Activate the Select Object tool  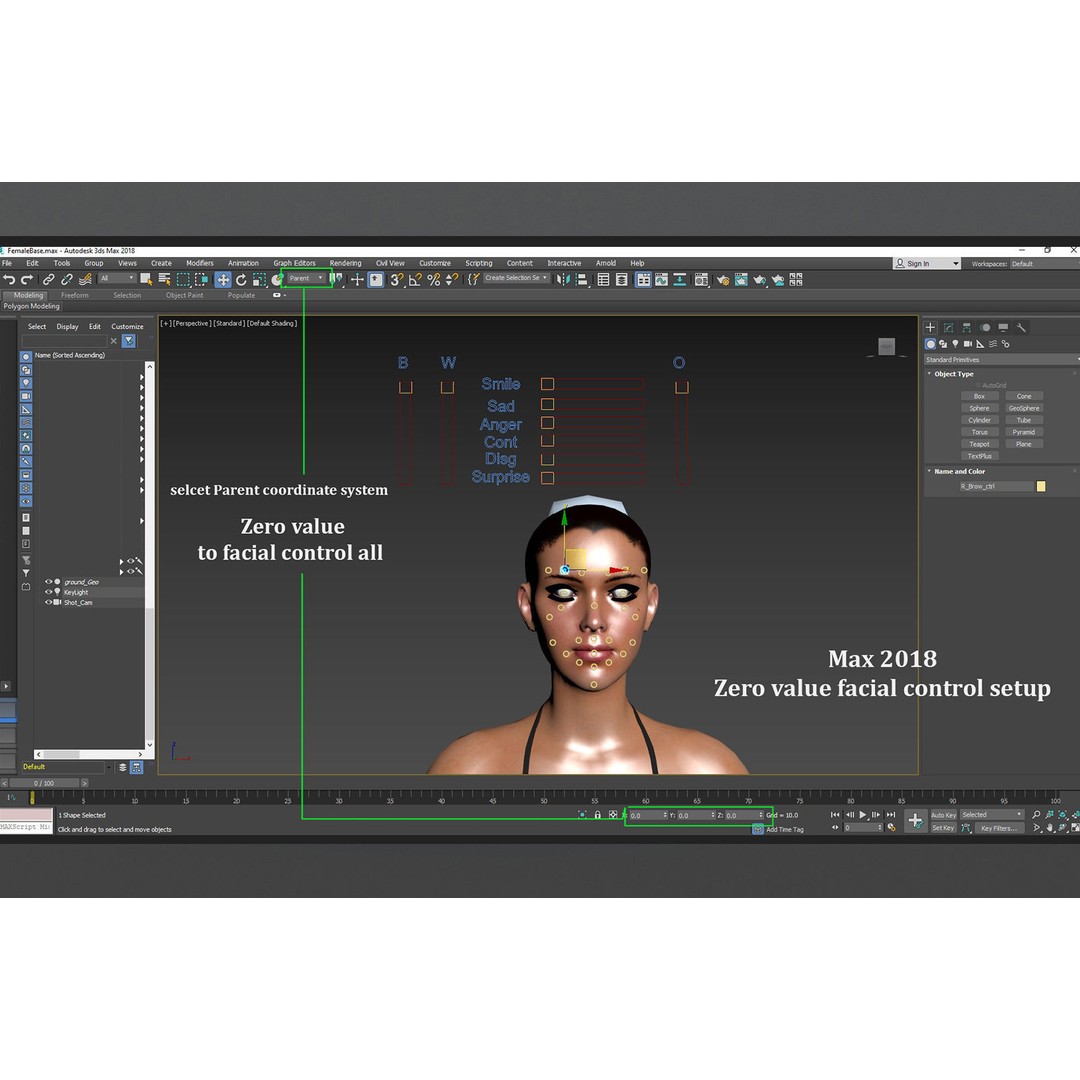(146, 279)
